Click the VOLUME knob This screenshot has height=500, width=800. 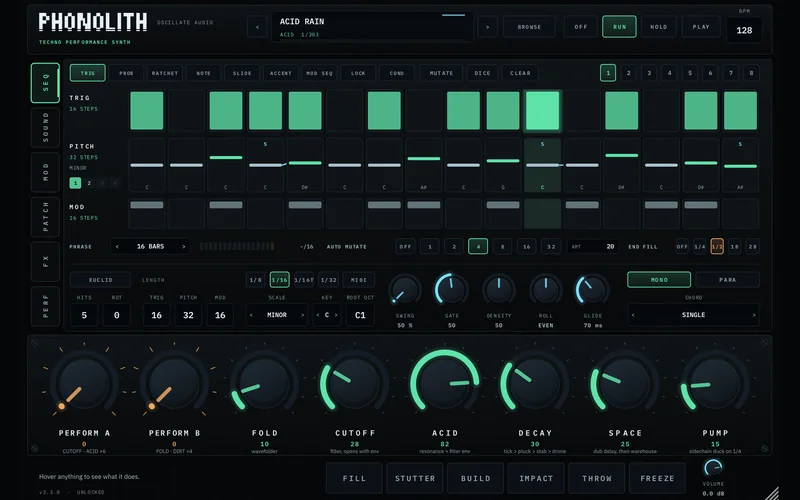click(713, 468)
